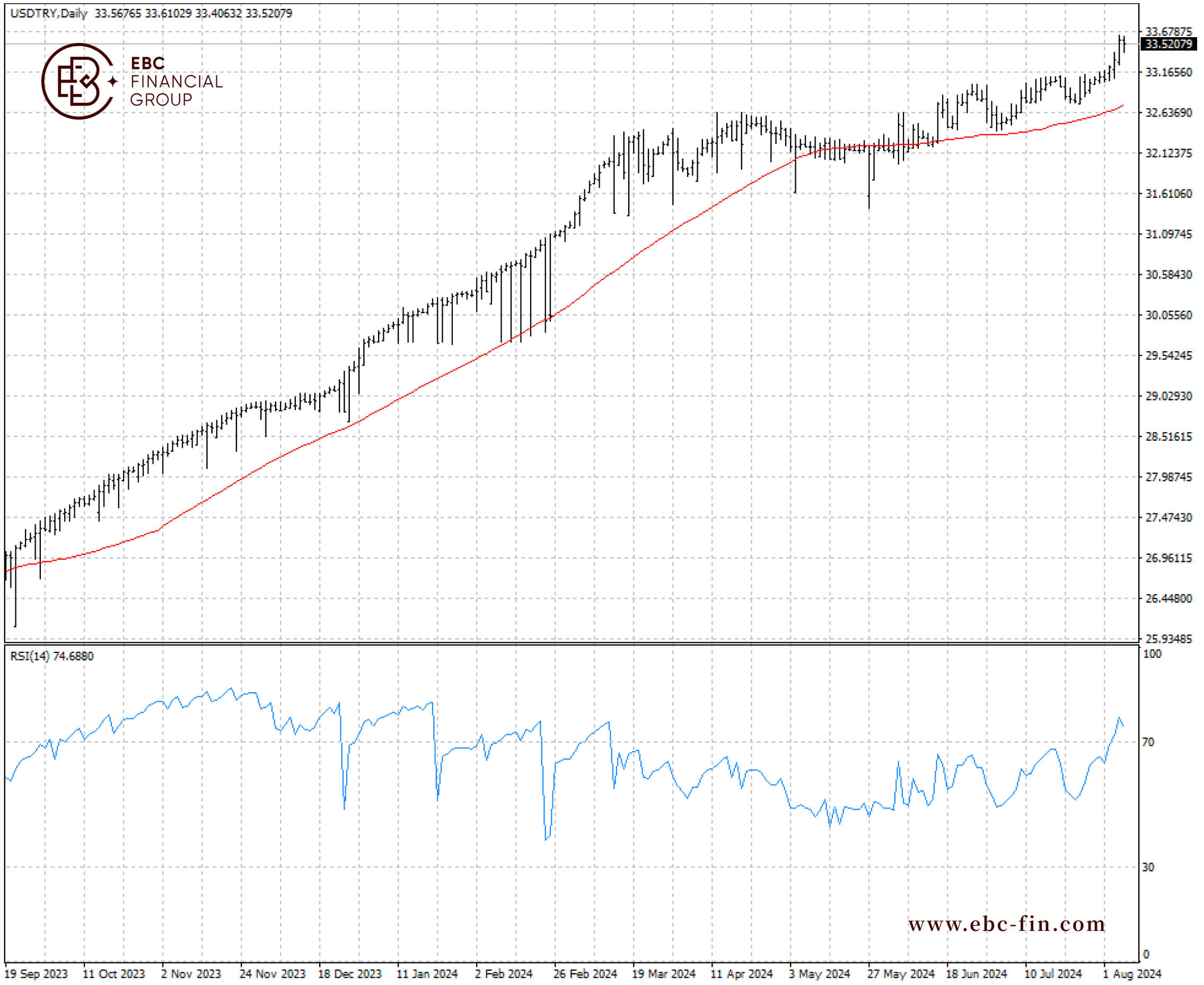
Task: Click the 27.98745 price axis label
Action: tap(1168, 477)
